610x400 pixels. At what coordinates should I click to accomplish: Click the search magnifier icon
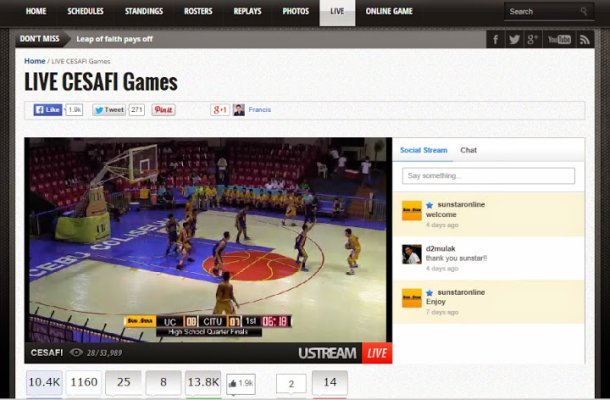(x=584, y=11)
